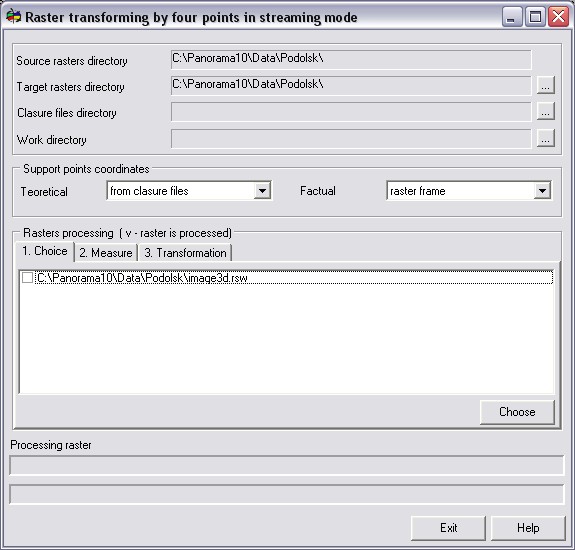Open the 'from clasure files' combo box

point(189,191)
